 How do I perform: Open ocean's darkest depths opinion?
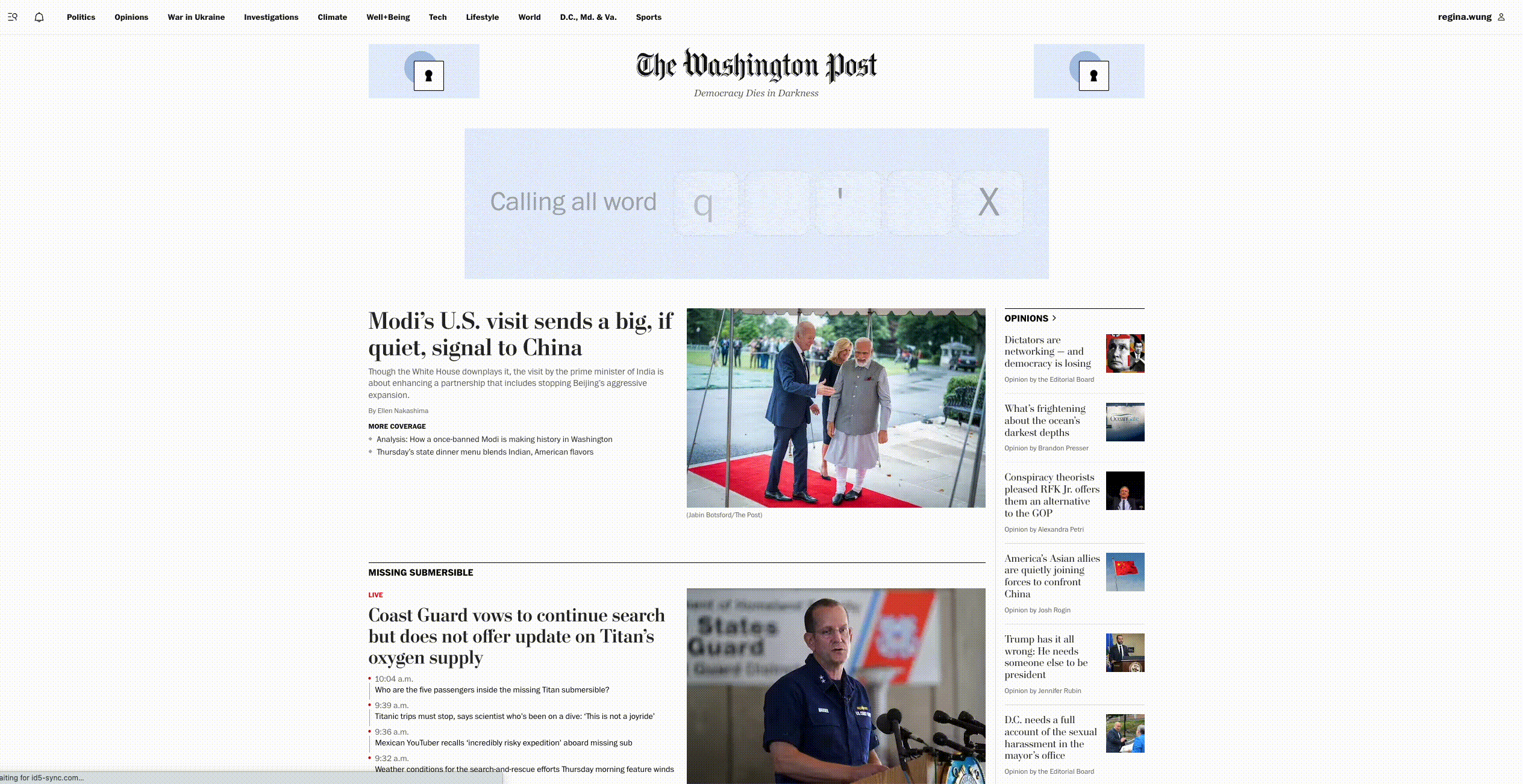(x=1045, y=421)
